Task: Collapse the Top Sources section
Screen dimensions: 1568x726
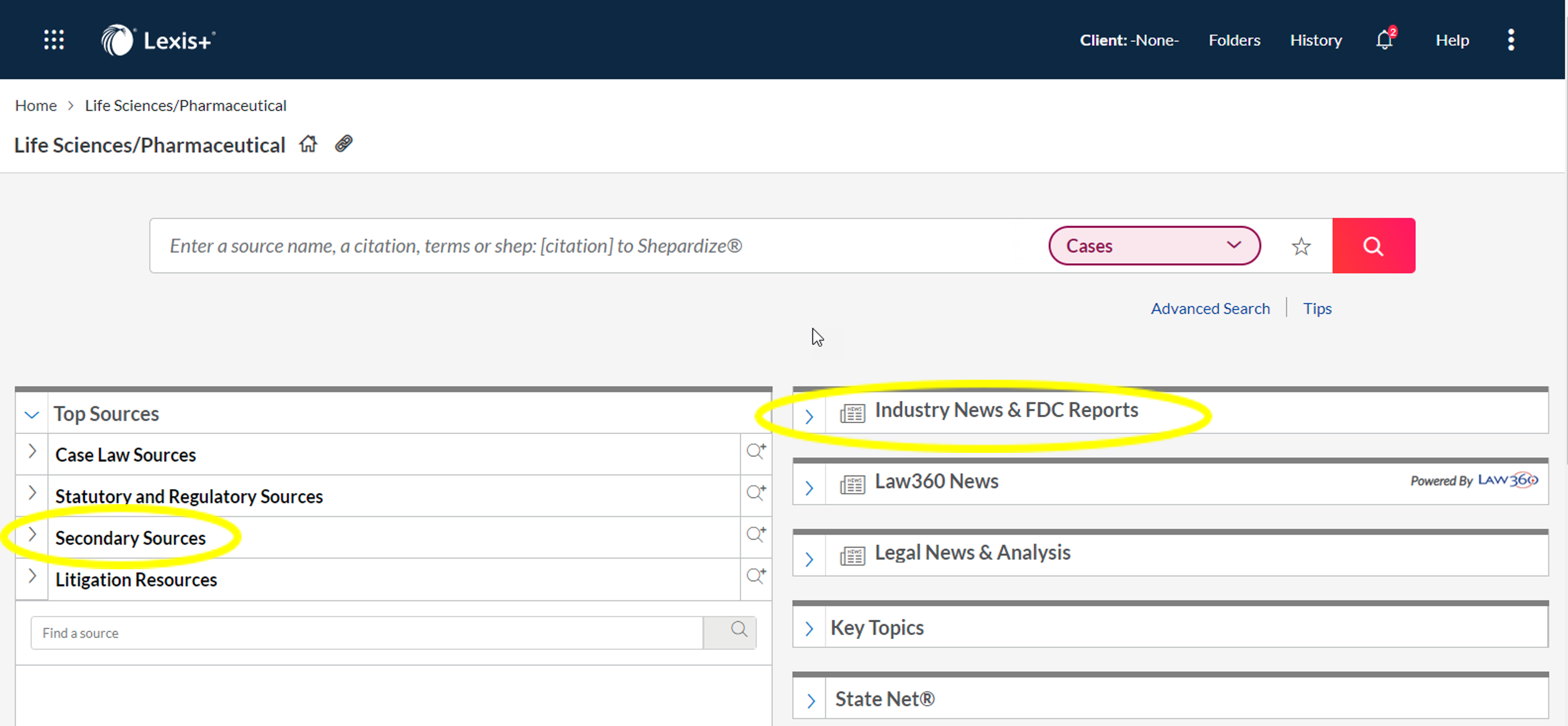Action: (32, 415)
